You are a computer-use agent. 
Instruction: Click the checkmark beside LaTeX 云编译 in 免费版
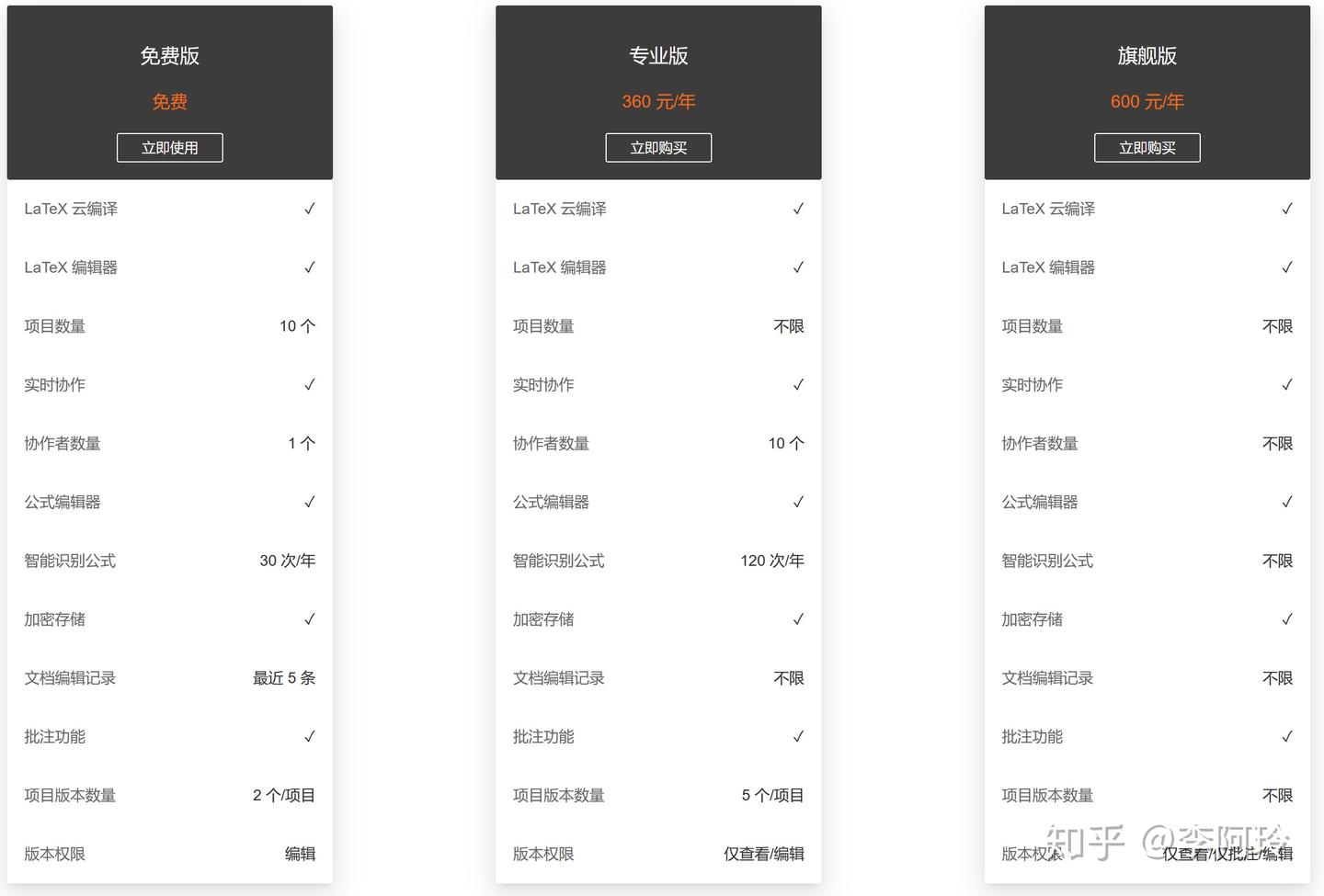coord(310,209)
